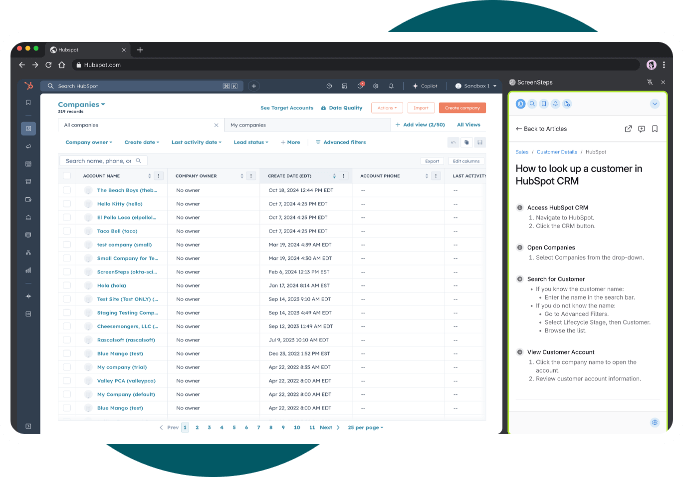Toggle the select-all companies checkbox
Image resolution: width=683 pixels, height=477 pixels.
pyautogui.click(x=67, y=176)
